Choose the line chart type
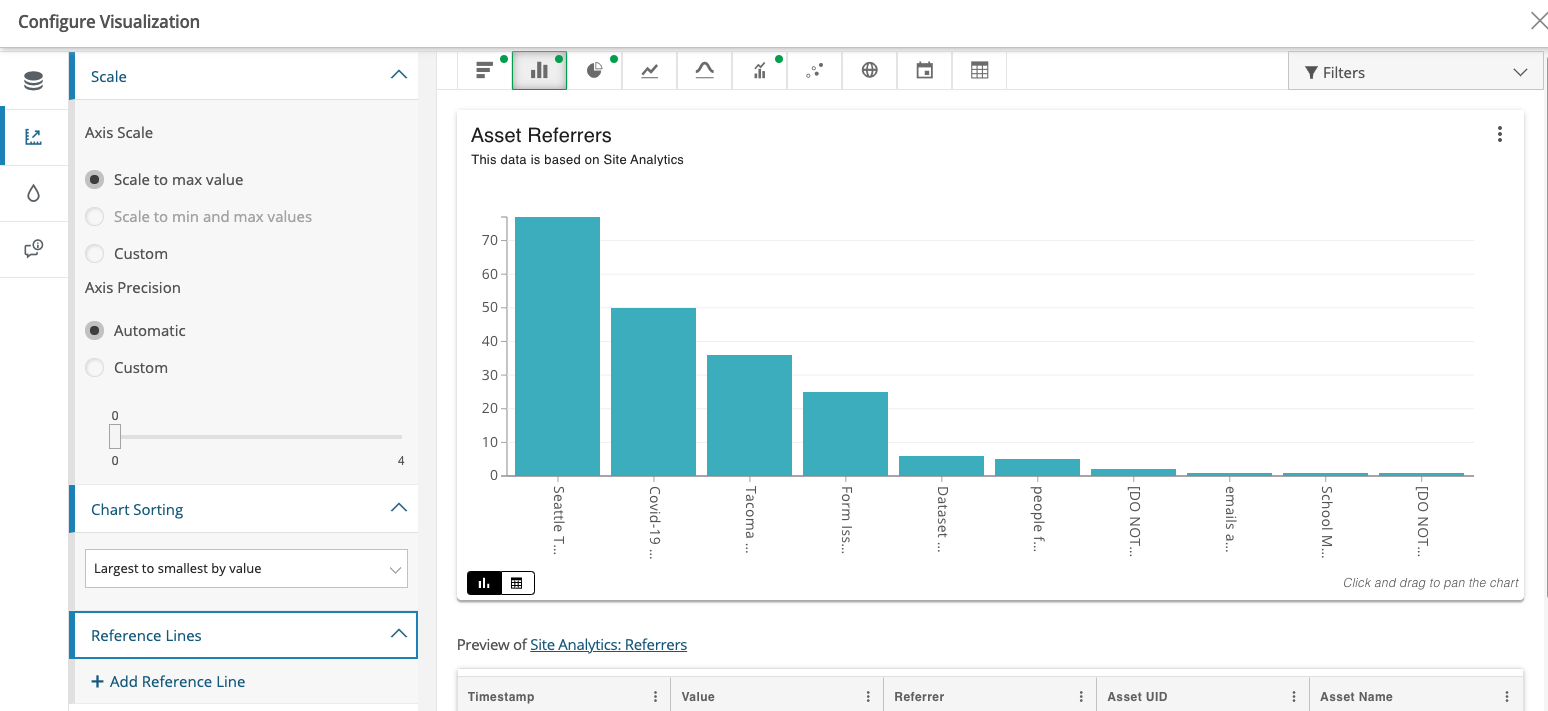 point(650,71)
